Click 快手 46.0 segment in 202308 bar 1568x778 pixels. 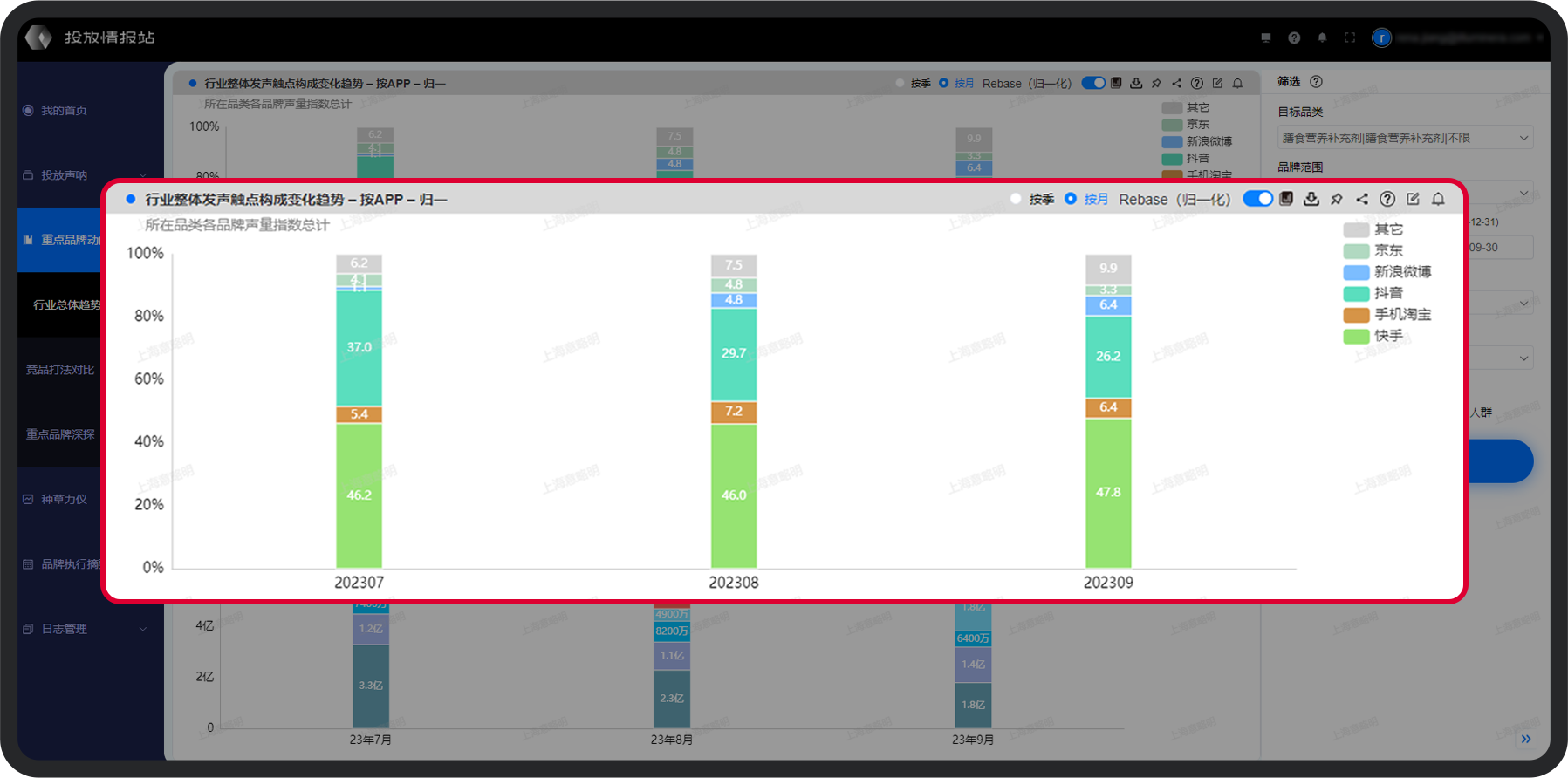pyautogui.click(x=734, y=495)
